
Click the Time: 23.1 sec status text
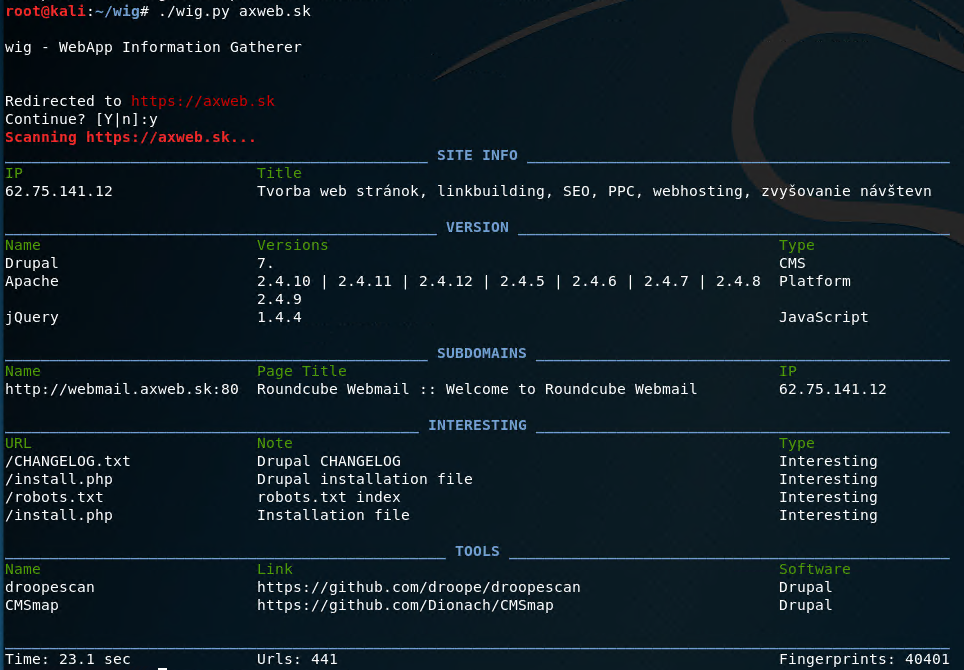(x=67, y=659)
